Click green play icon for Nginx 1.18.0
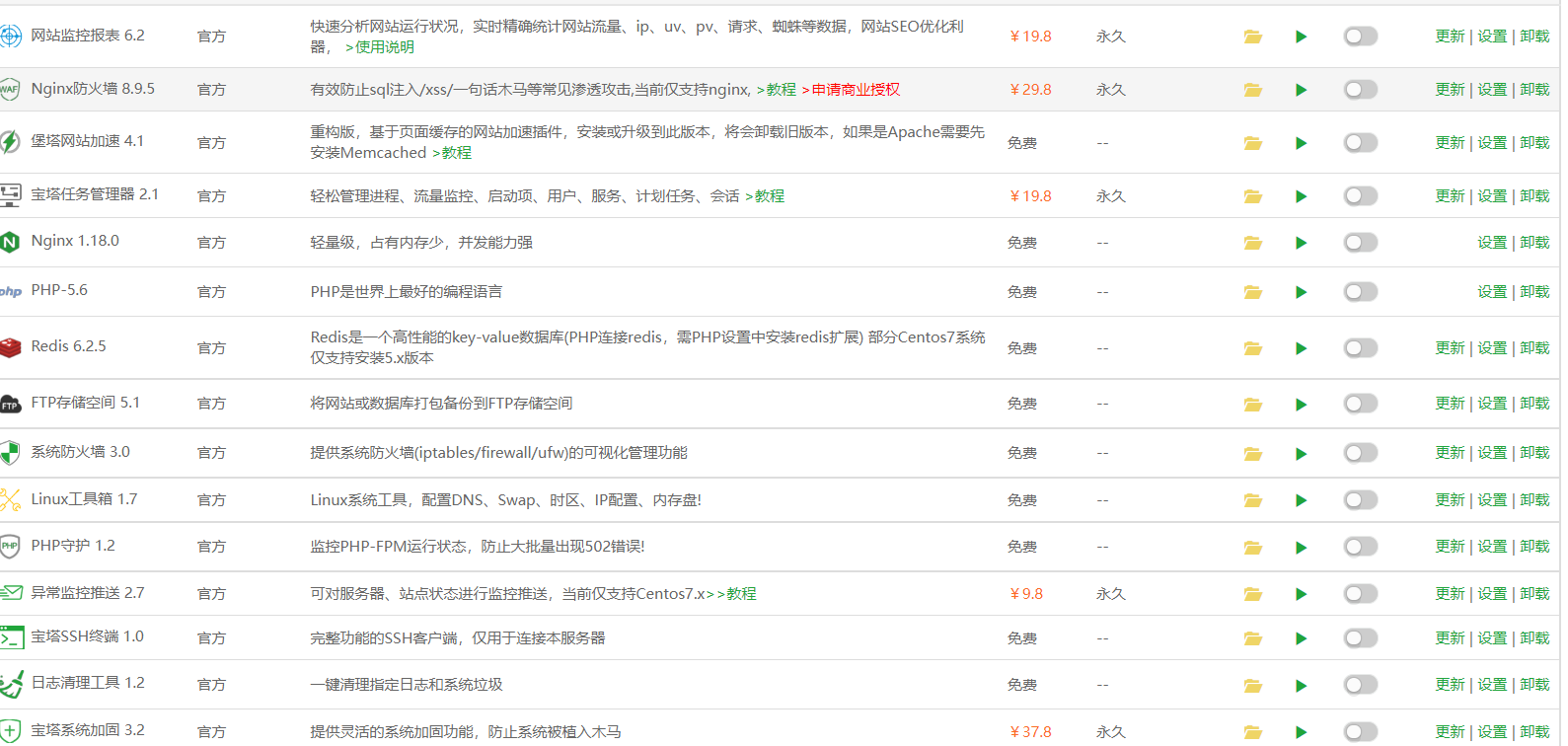1568x746 pixels. point(1301,243)
